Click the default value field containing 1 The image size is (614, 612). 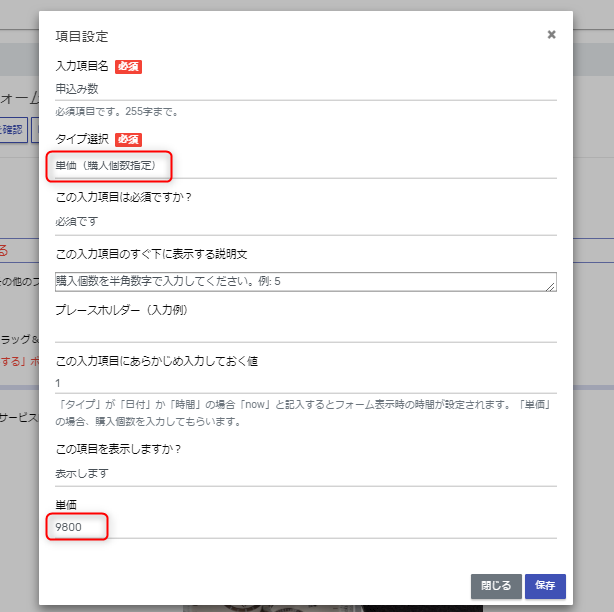[x=305, y=383]
